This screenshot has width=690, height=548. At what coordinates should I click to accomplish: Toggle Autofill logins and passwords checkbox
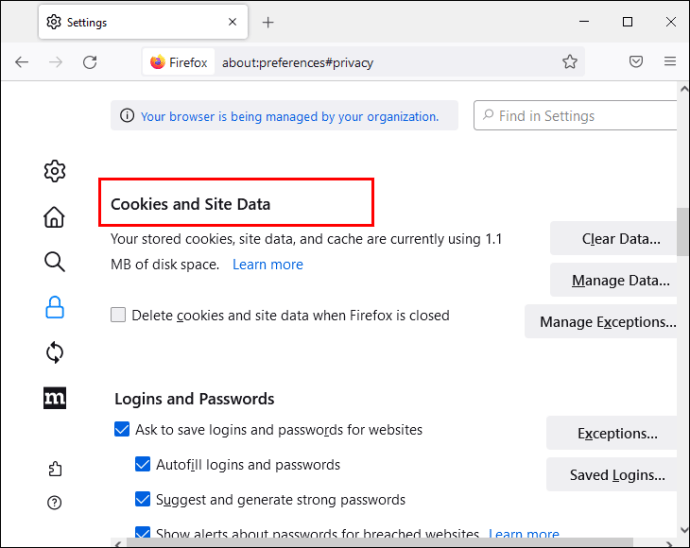[143, 464]
